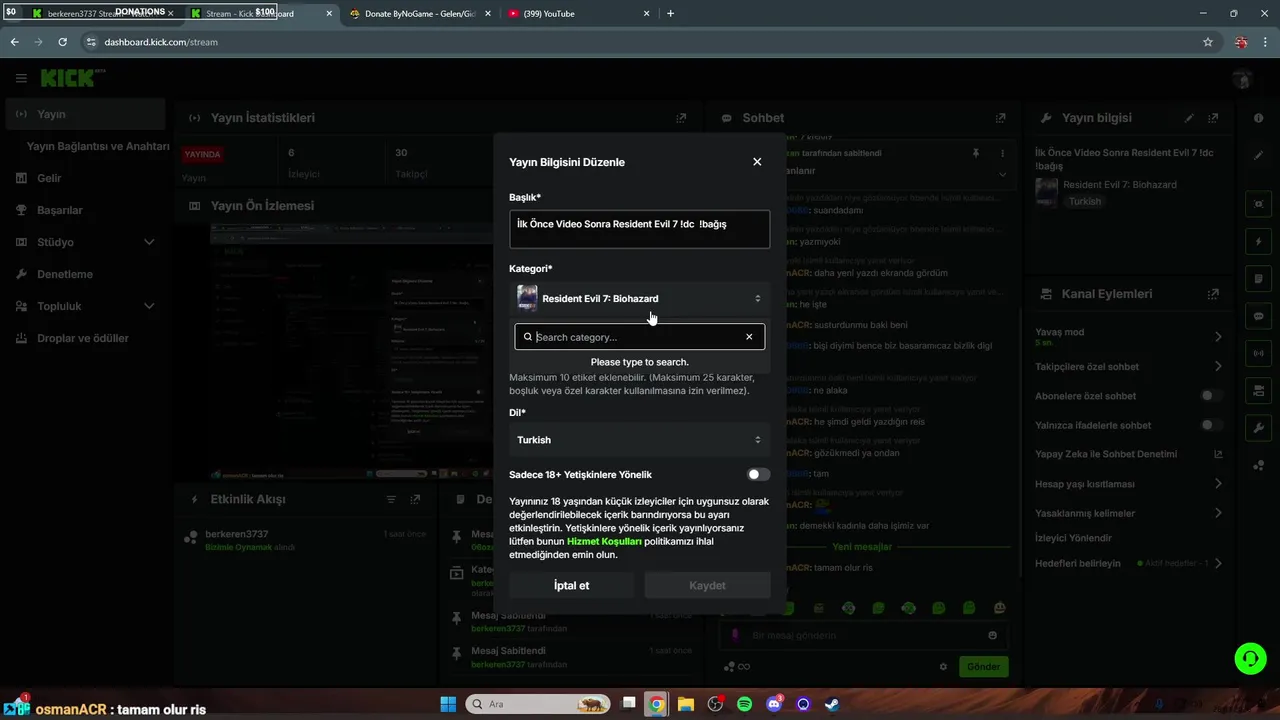
Task: Click the document icon in right toolbar
Action: coord(1258,279)
